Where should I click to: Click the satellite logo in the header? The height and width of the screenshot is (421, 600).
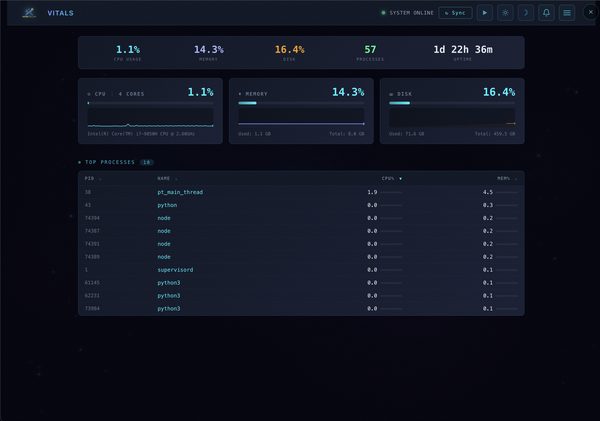click(x=29, y=13)
